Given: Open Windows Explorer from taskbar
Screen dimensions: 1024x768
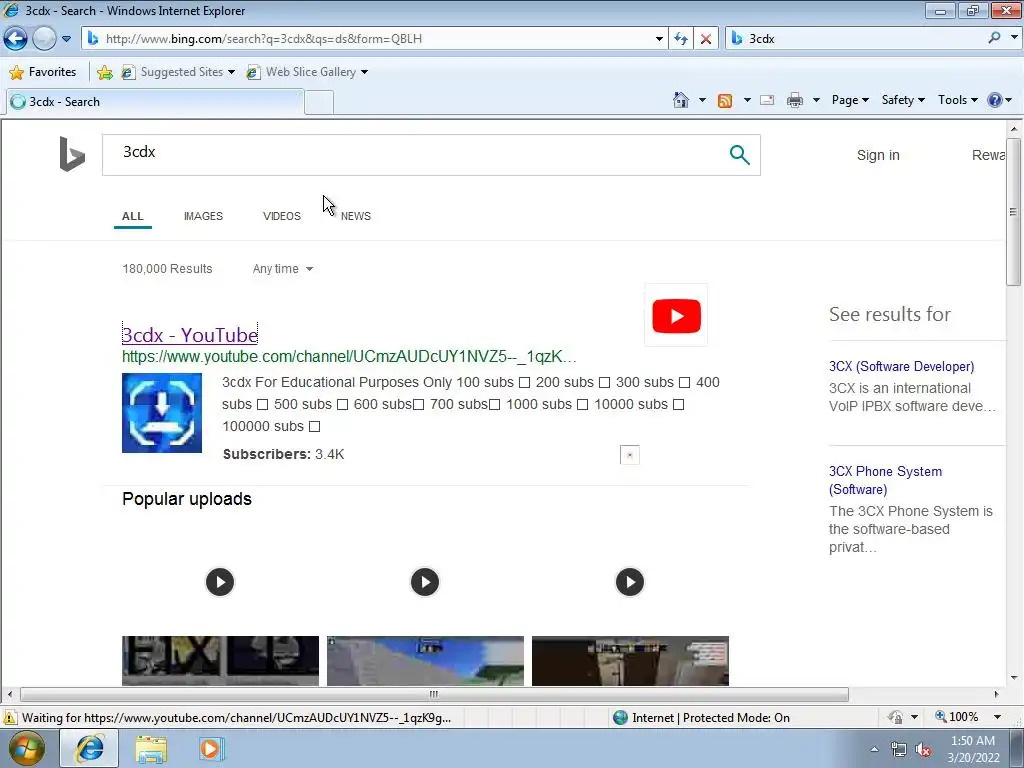Looking at the screenshot, I should [151, 749].
